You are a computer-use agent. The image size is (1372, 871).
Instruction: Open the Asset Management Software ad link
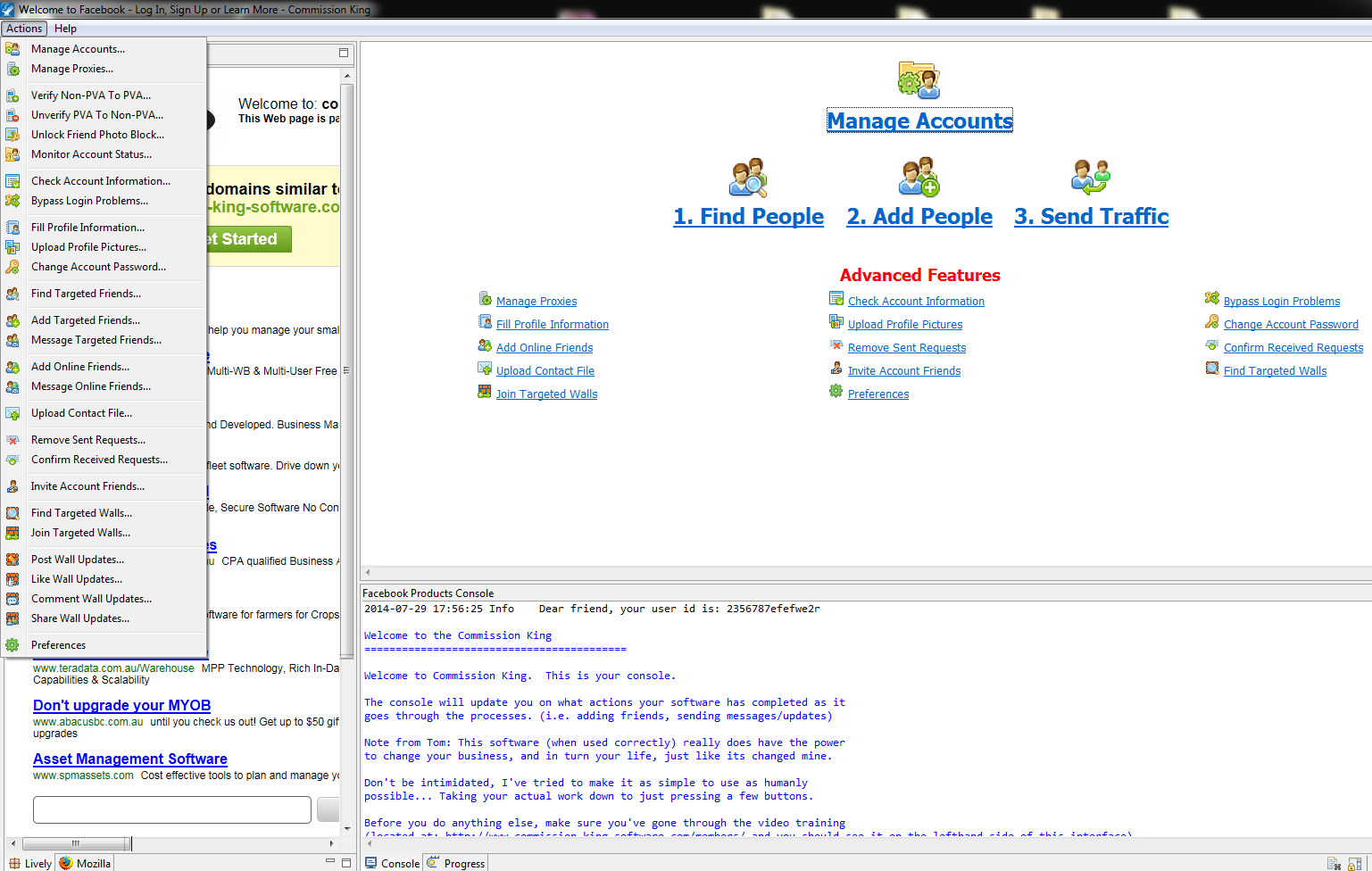pyautogui.click(x=130, y=759)
